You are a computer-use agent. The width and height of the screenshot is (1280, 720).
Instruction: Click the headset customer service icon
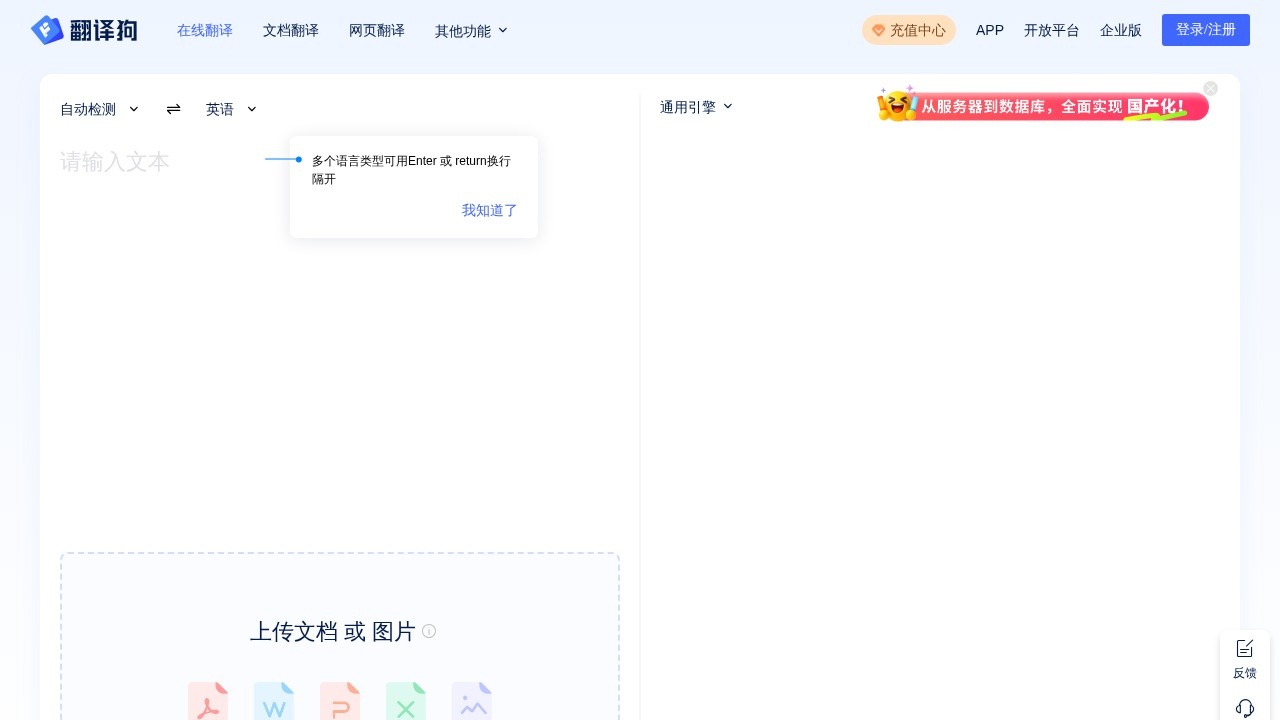[x=1245, y=708]
